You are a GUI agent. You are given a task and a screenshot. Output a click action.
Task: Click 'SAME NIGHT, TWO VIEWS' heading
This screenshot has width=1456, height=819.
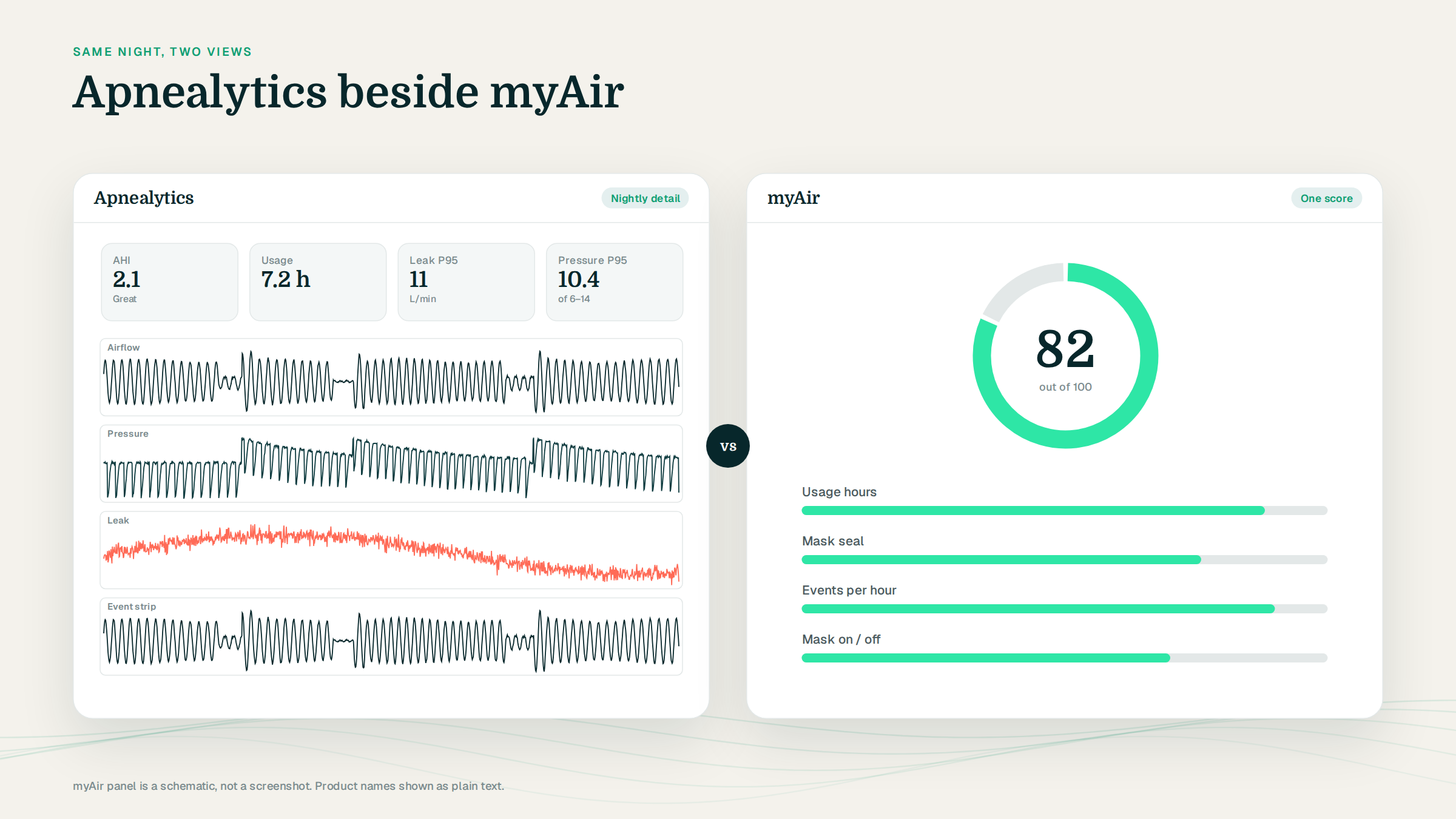[x=163, y=52]
